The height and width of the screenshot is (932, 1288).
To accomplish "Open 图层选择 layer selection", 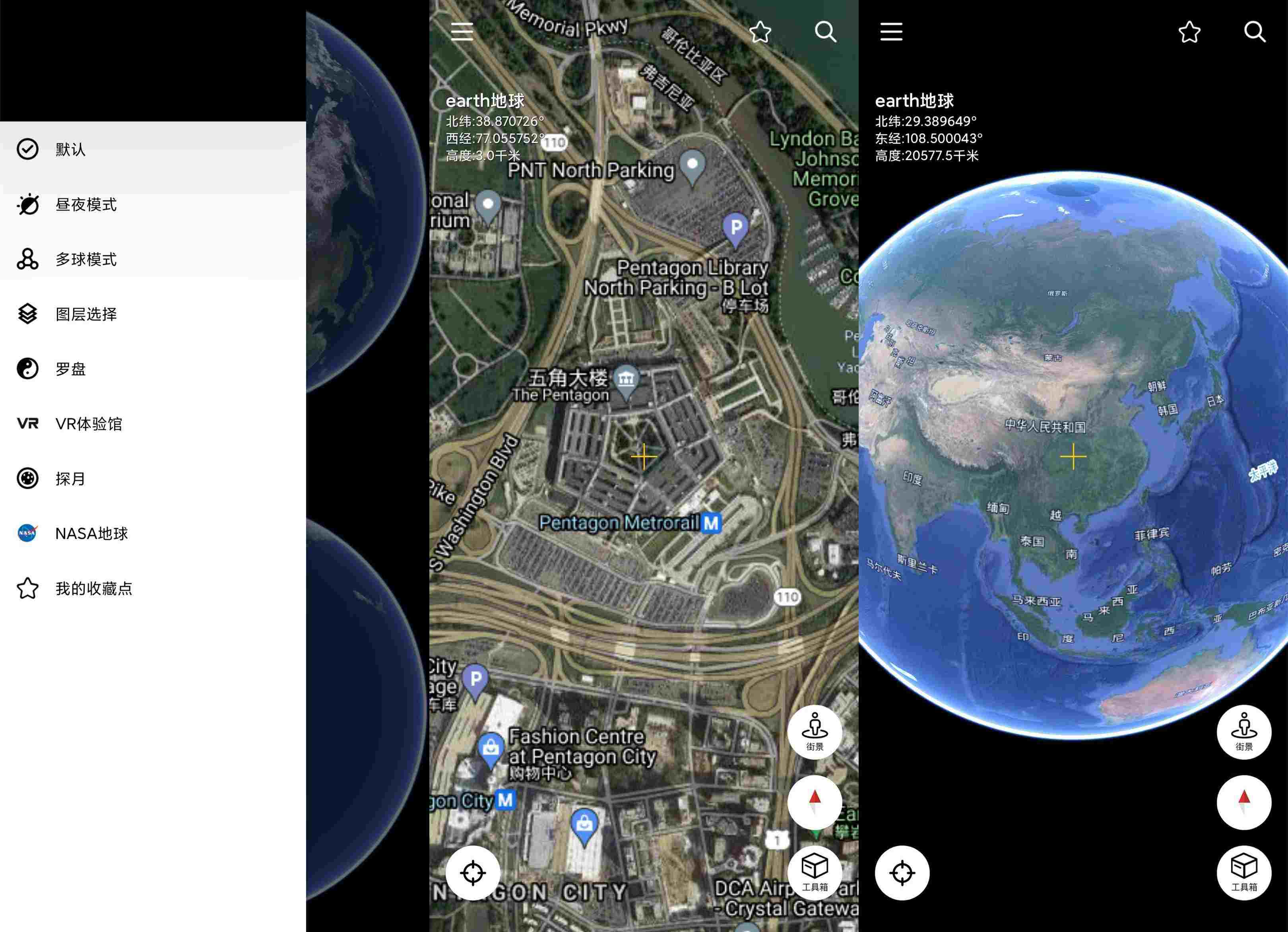I will (153, 314).
